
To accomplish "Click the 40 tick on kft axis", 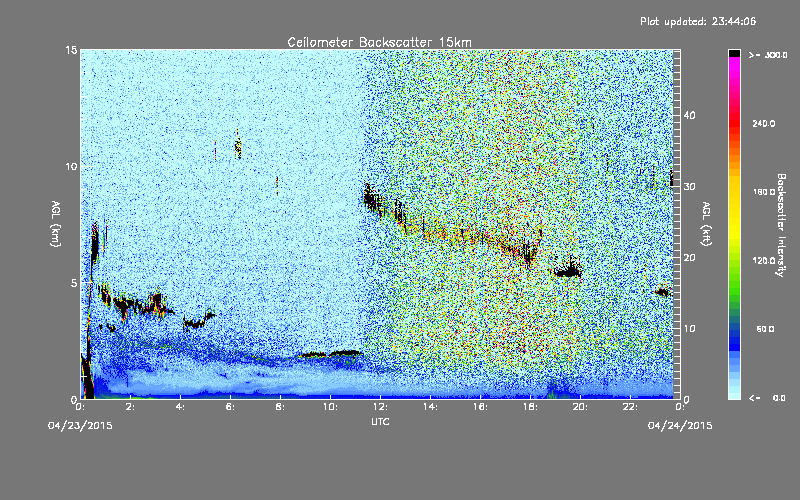I will pos(689,115).
